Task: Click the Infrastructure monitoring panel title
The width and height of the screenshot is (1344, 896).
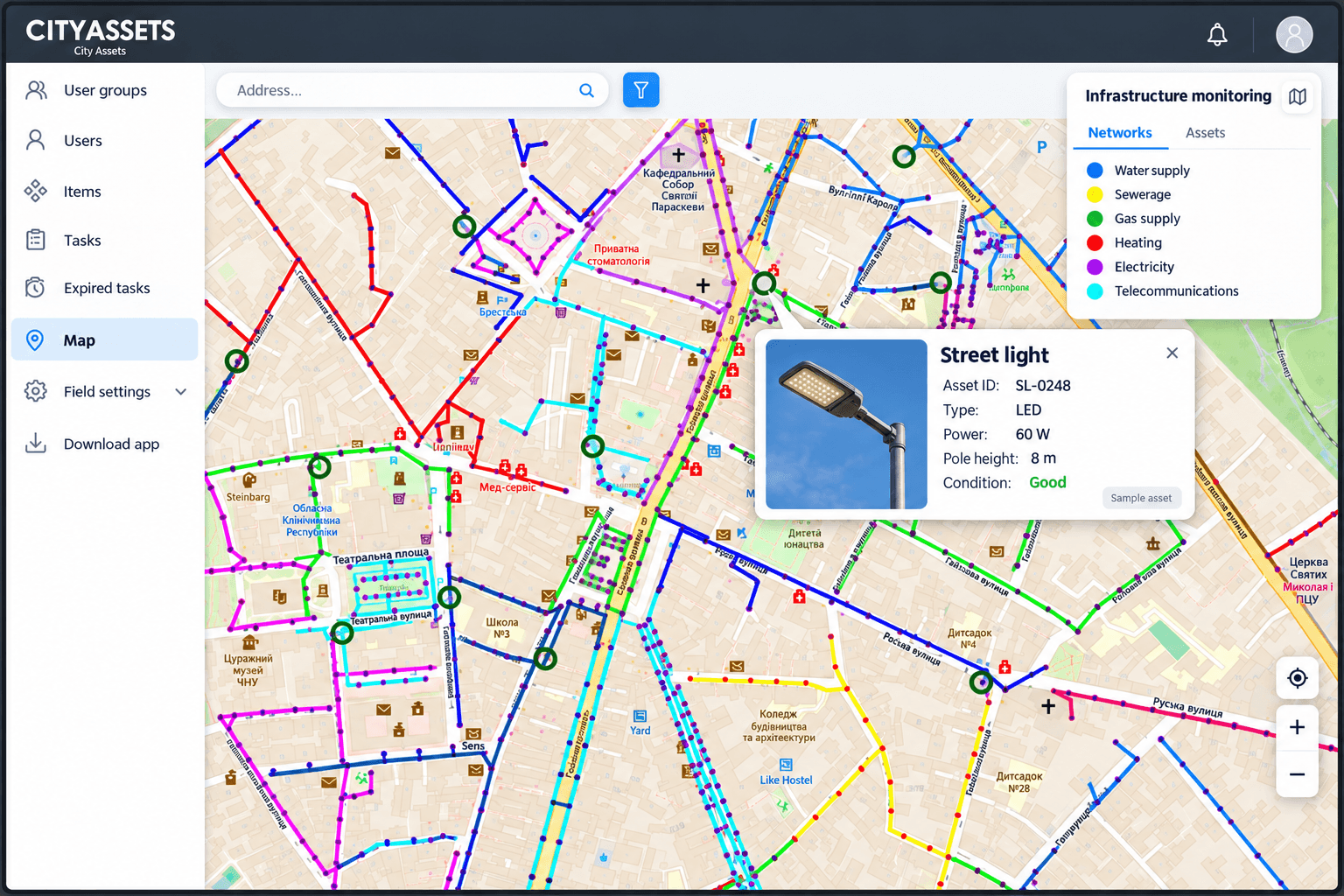Action: [1179, 96]
